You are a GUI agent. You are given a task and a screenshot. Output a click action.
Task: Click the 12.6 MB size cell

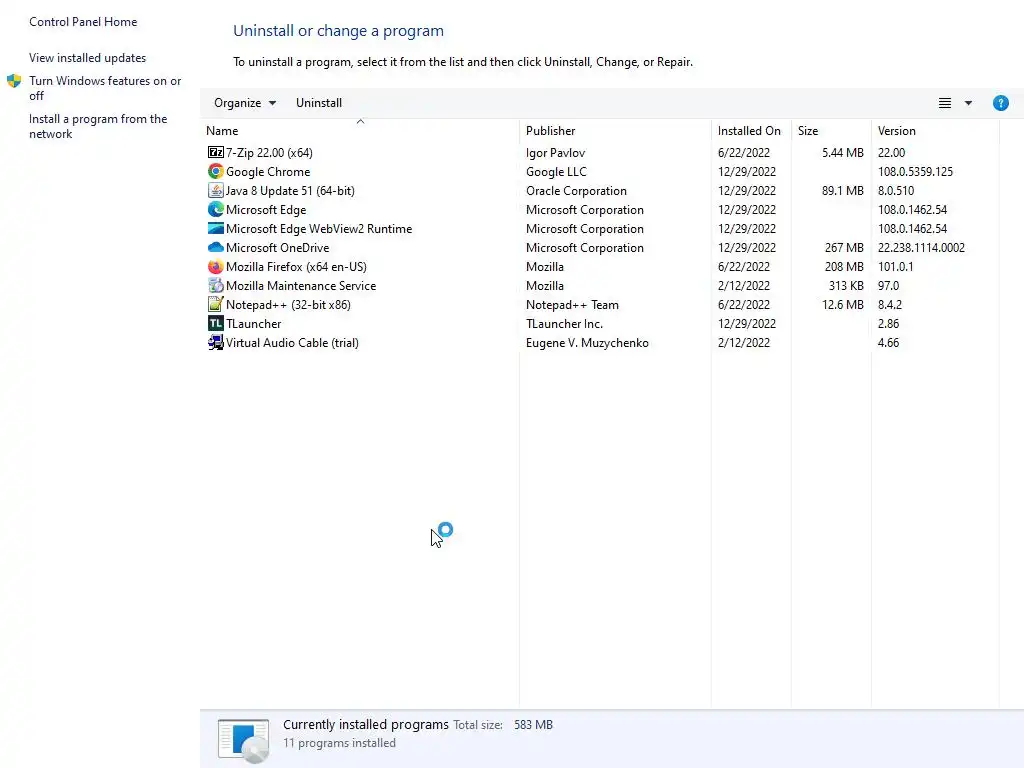click(x=842, y=304)
